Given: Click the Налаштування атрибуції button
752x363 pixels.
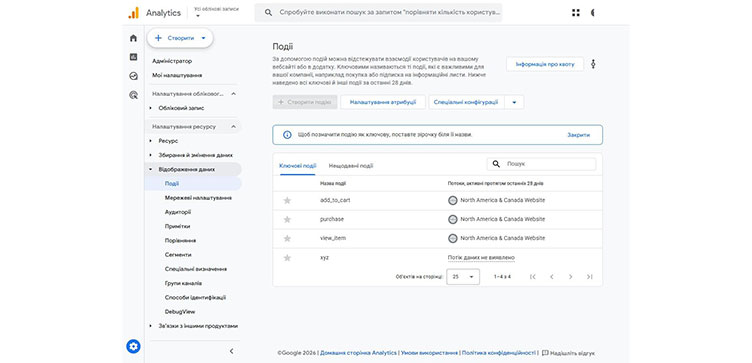Looking at the screenshot, I should click(383, 102).
